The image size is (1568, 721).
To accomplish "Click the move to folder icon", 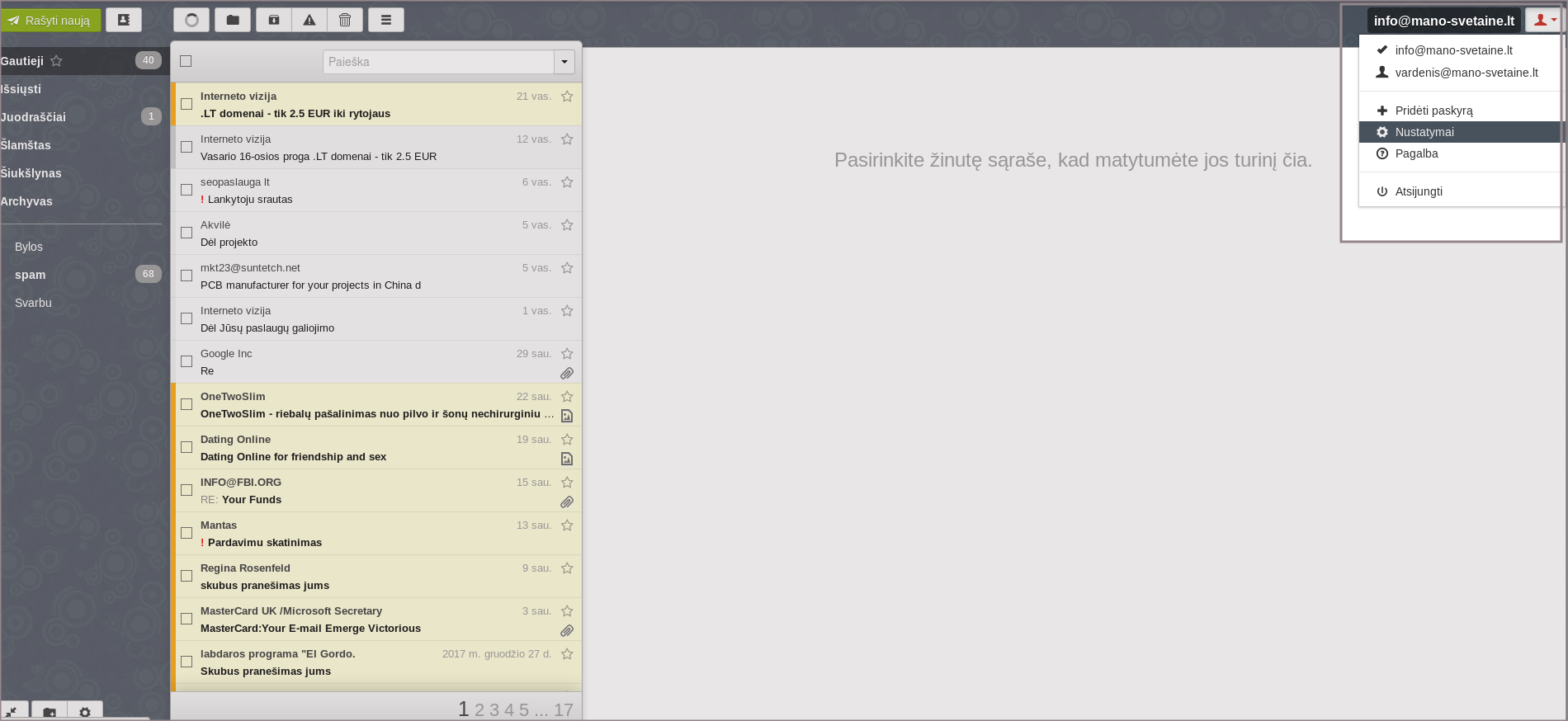I will [233, 20].
